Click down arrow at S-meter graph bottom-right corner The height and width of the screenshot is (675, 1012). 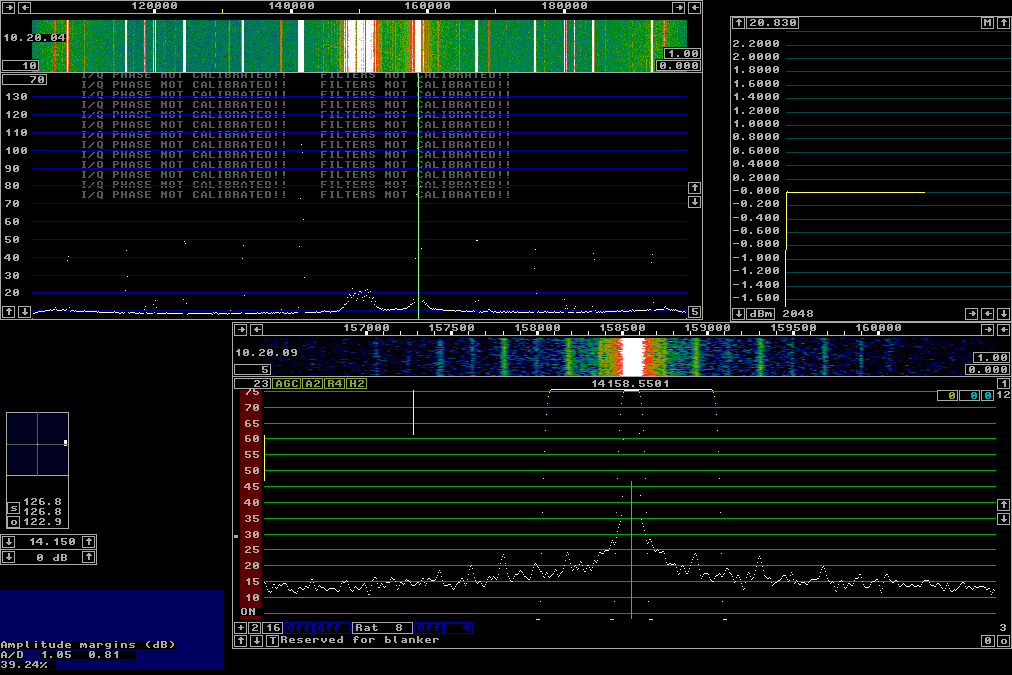tap(1003, 314)
